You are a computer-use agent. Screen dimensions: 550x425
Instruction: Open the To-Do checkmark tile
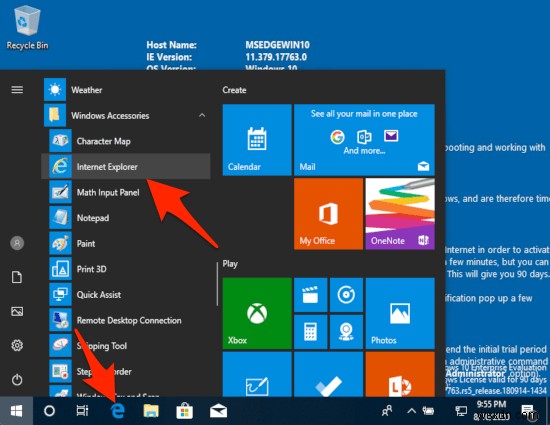point(328,374)
